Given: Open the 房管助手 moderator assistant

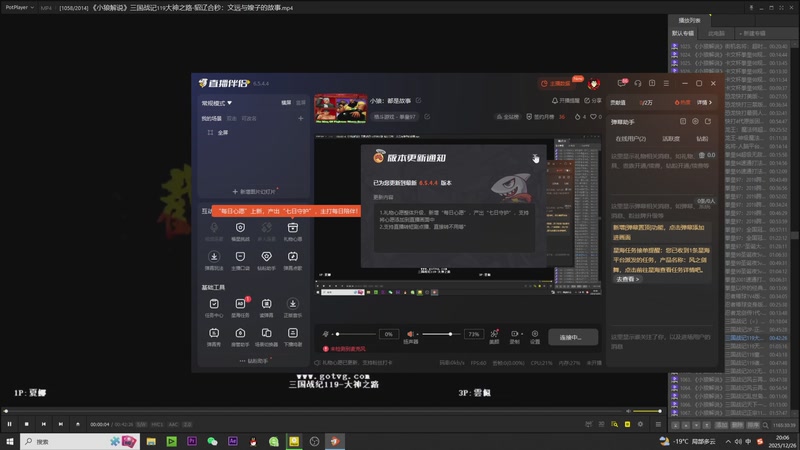Looking at the screenshot, I should [x=240, y=336].
